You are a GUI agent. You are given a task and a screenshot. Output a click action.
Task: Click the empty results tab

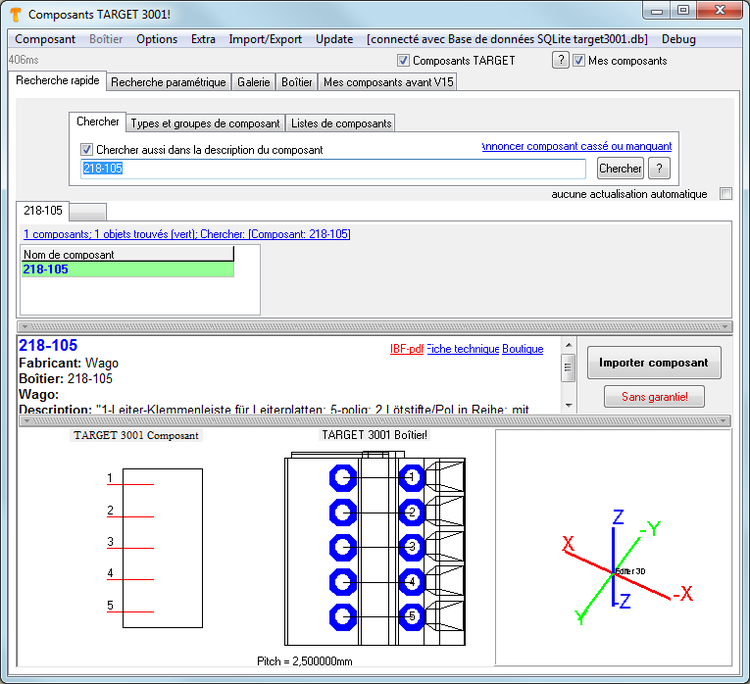88,212
